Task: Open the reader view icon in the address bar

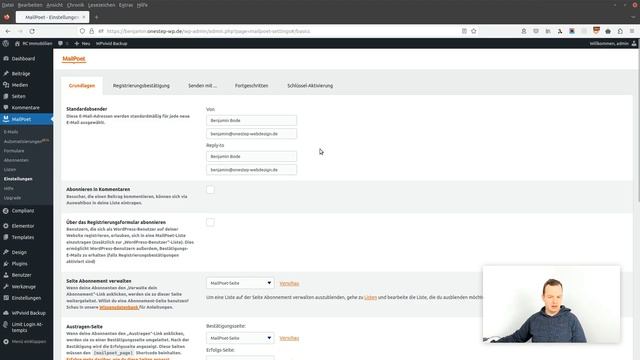Action: tap(464, 31)
